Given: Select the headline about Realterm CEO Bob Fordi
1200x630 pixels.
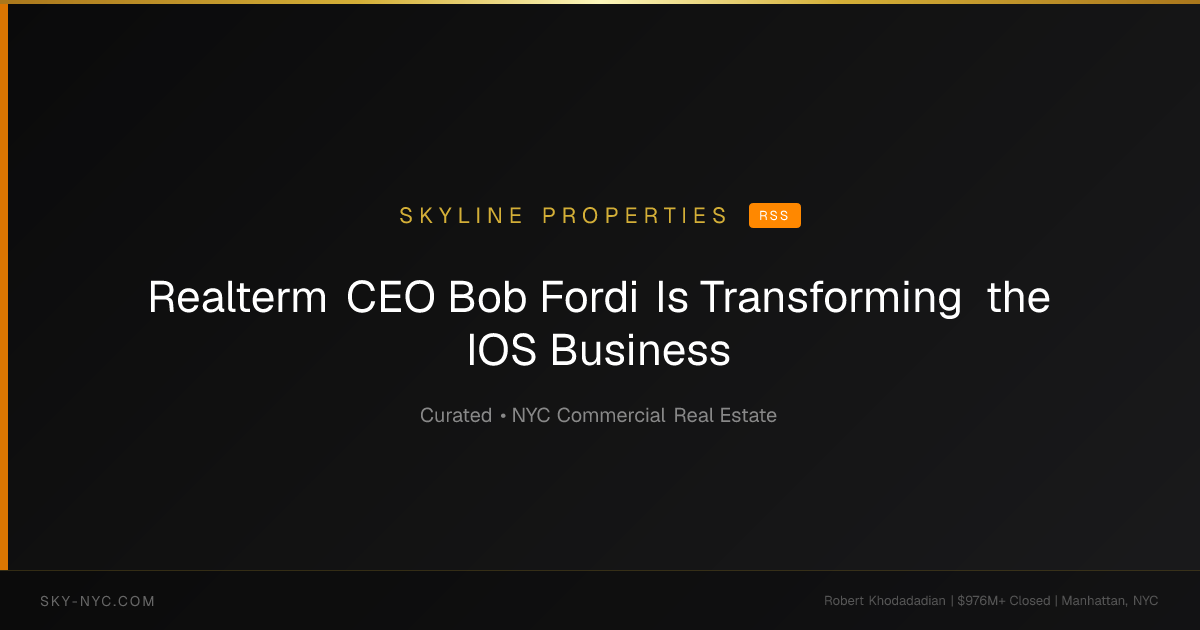Looking at the screenshot, I should (x=599, y=324).
